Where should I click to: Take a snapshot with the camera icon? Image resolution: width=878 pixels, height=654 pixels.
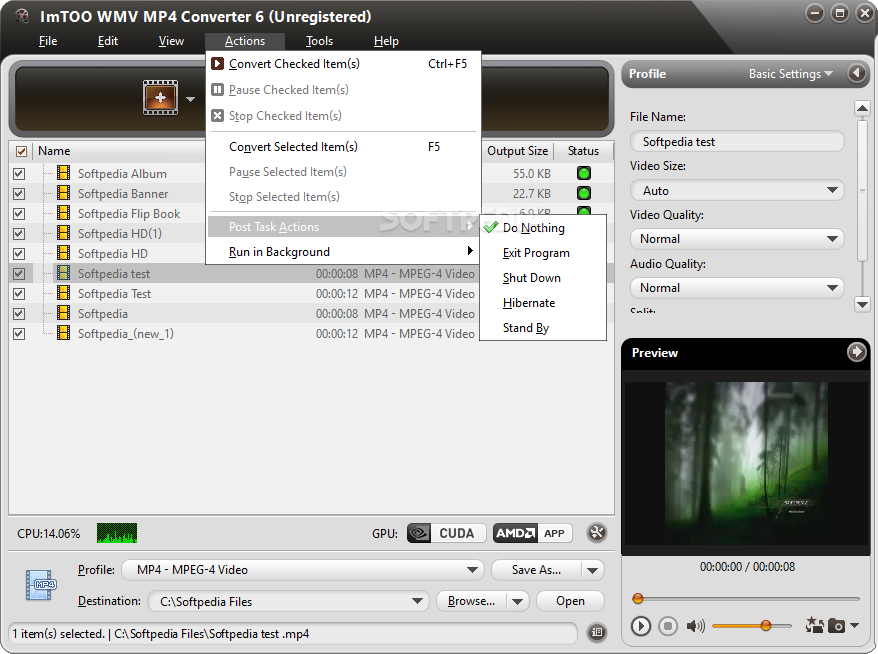(x=837, y=625)
